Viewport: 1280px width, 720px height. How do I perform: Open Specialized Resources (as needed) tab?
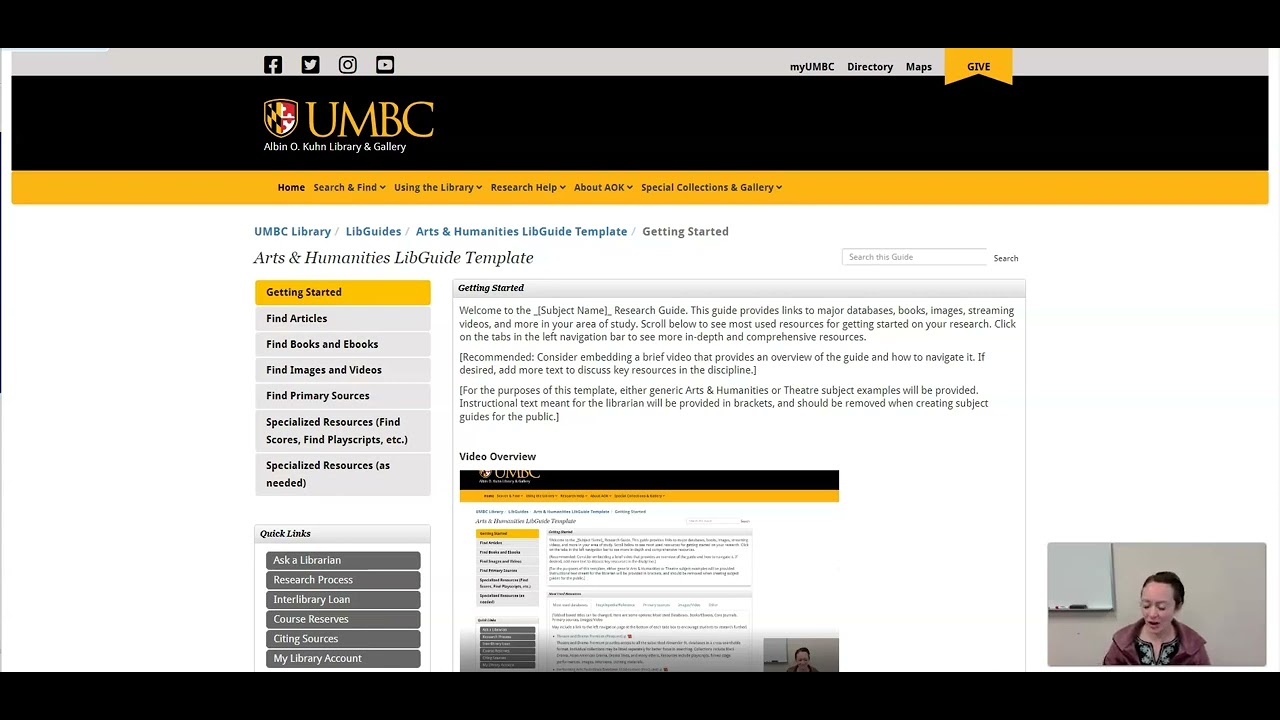343,474
